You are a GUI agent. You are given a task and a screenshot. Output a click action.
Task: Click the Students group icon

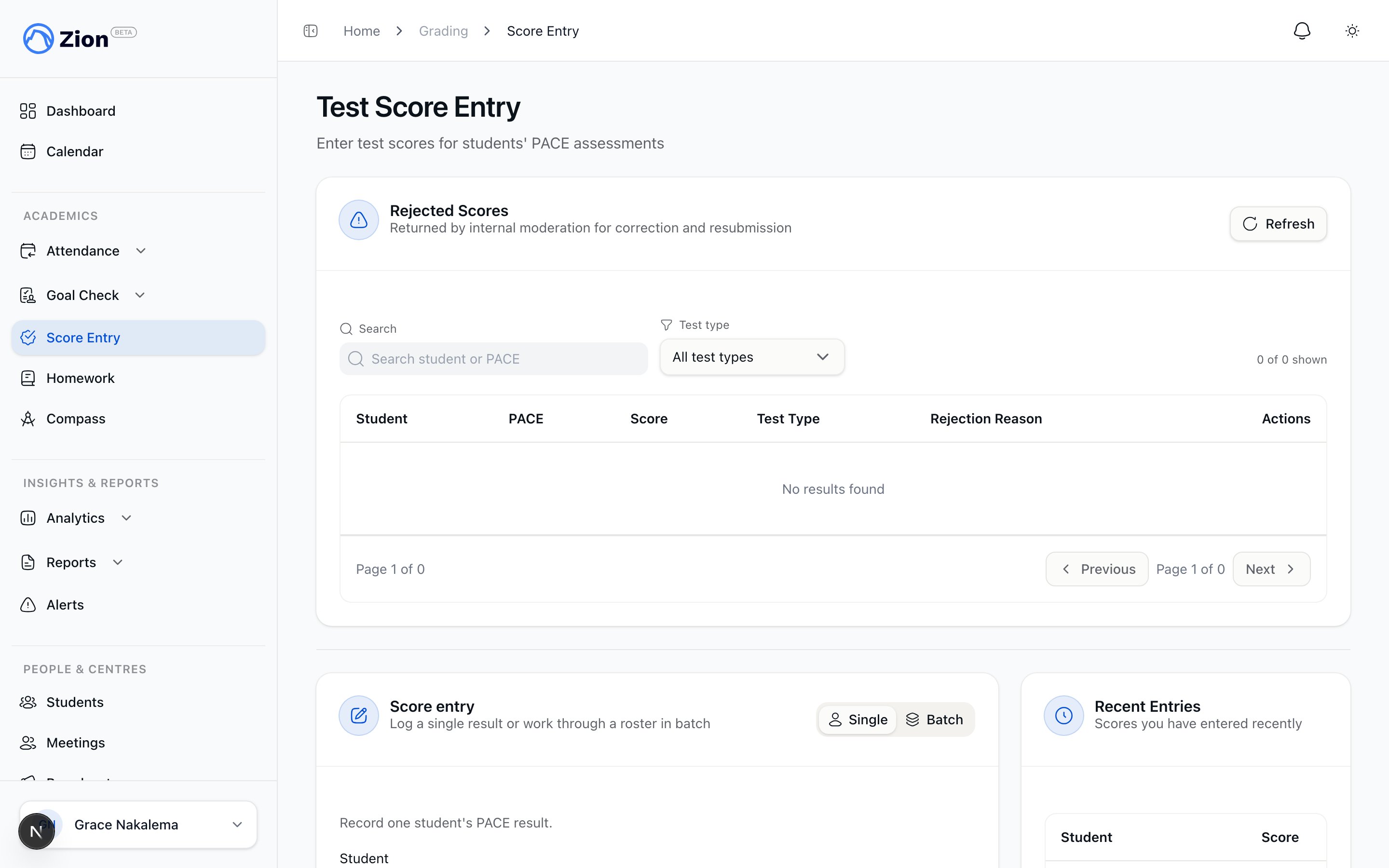coord(28,703)
